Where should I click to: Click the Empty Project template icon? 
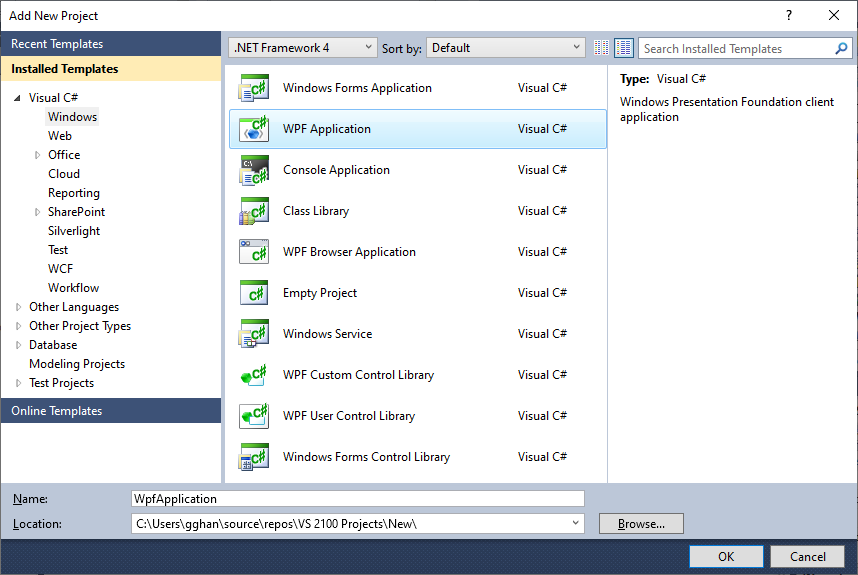[x=254, y=293]
